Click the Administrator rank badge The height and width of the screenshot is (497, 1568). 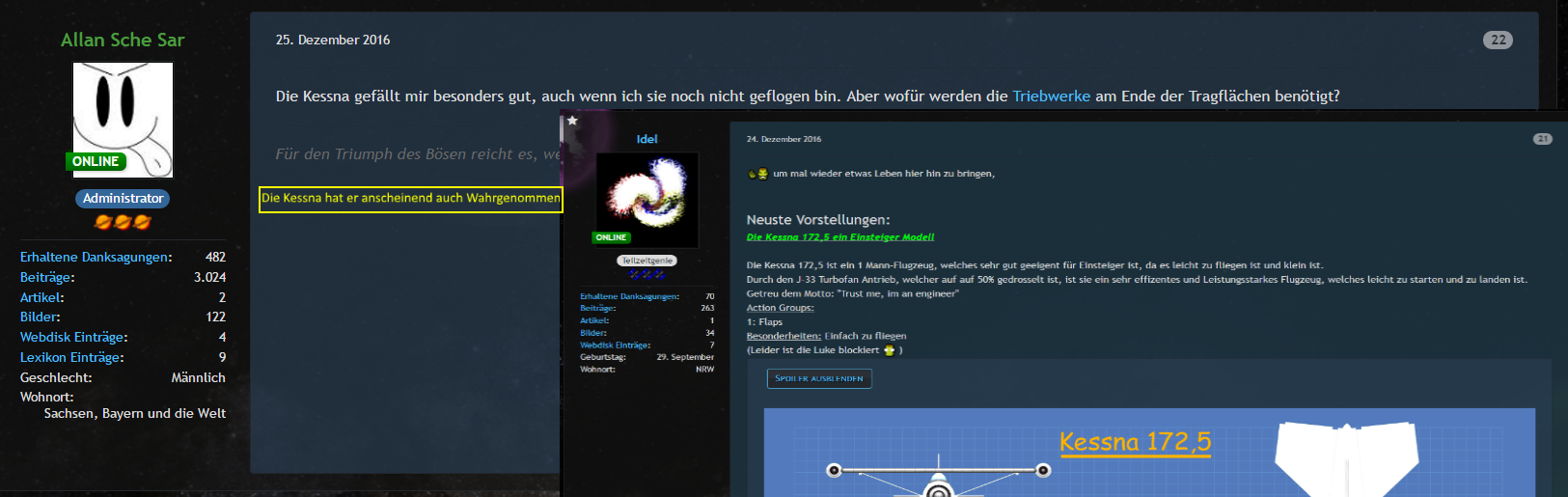tap(123, 198)
